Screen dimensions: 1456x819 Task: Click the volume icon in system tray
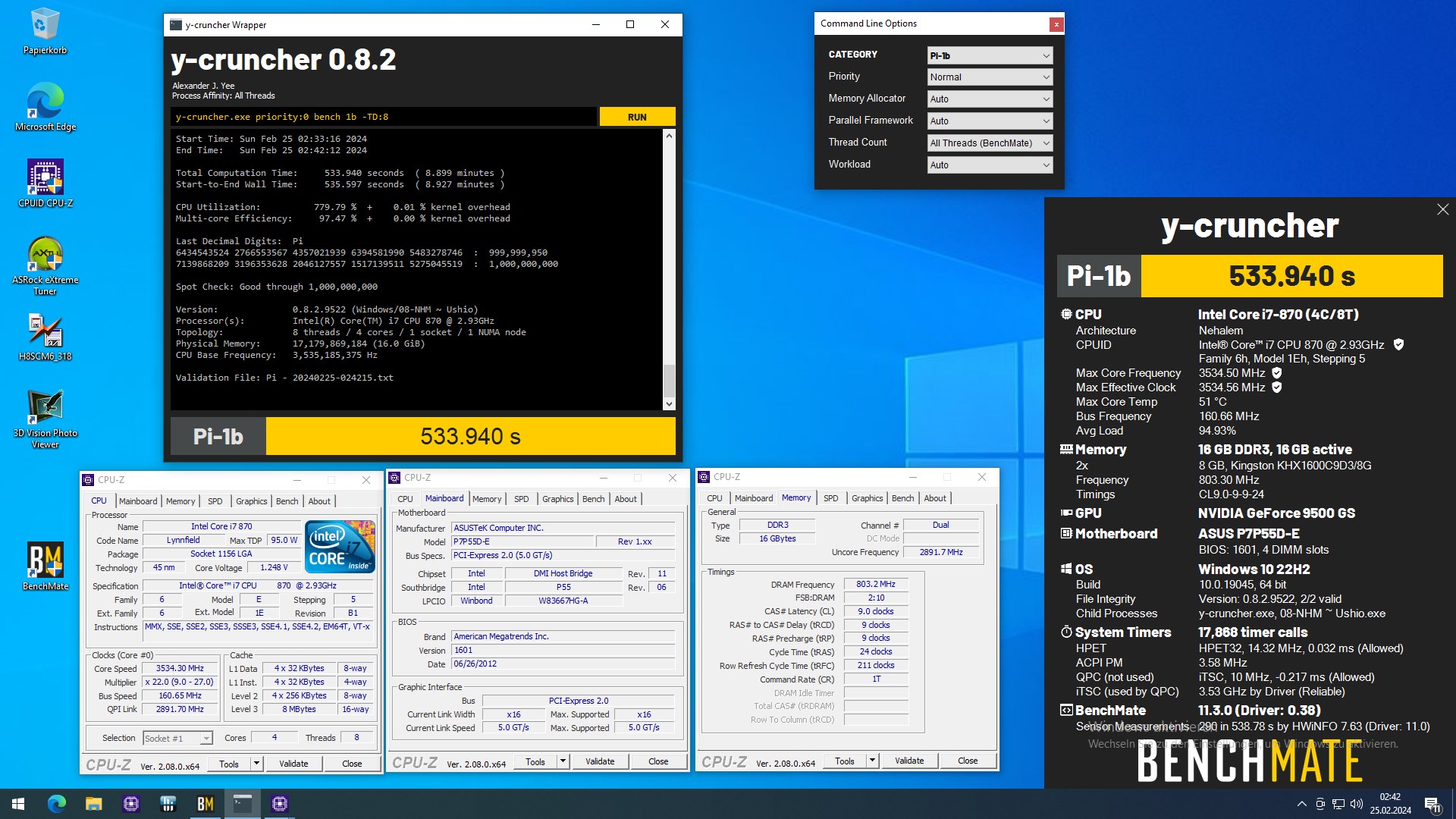pos(1357,804)
